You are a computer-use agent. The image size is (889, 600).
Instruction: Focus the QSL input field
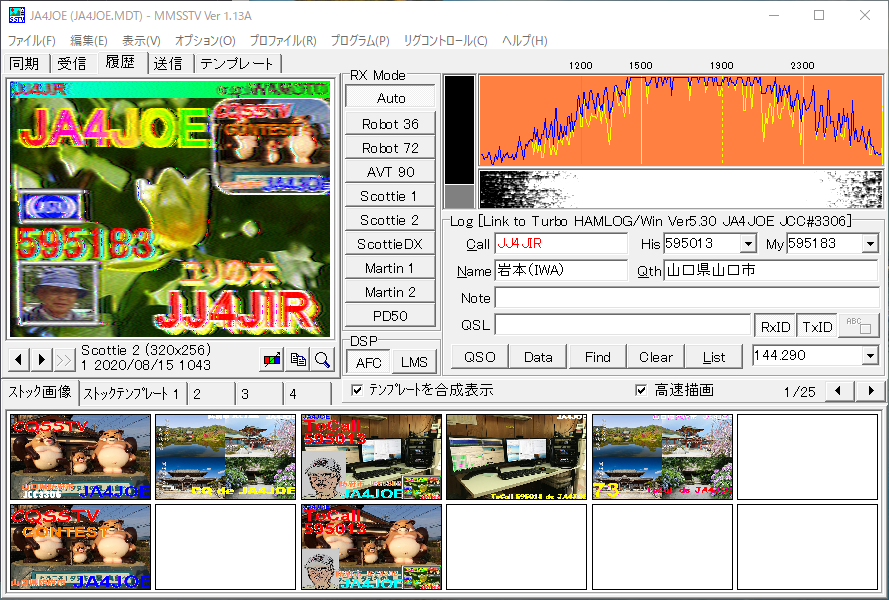click(x=623, y=325)
